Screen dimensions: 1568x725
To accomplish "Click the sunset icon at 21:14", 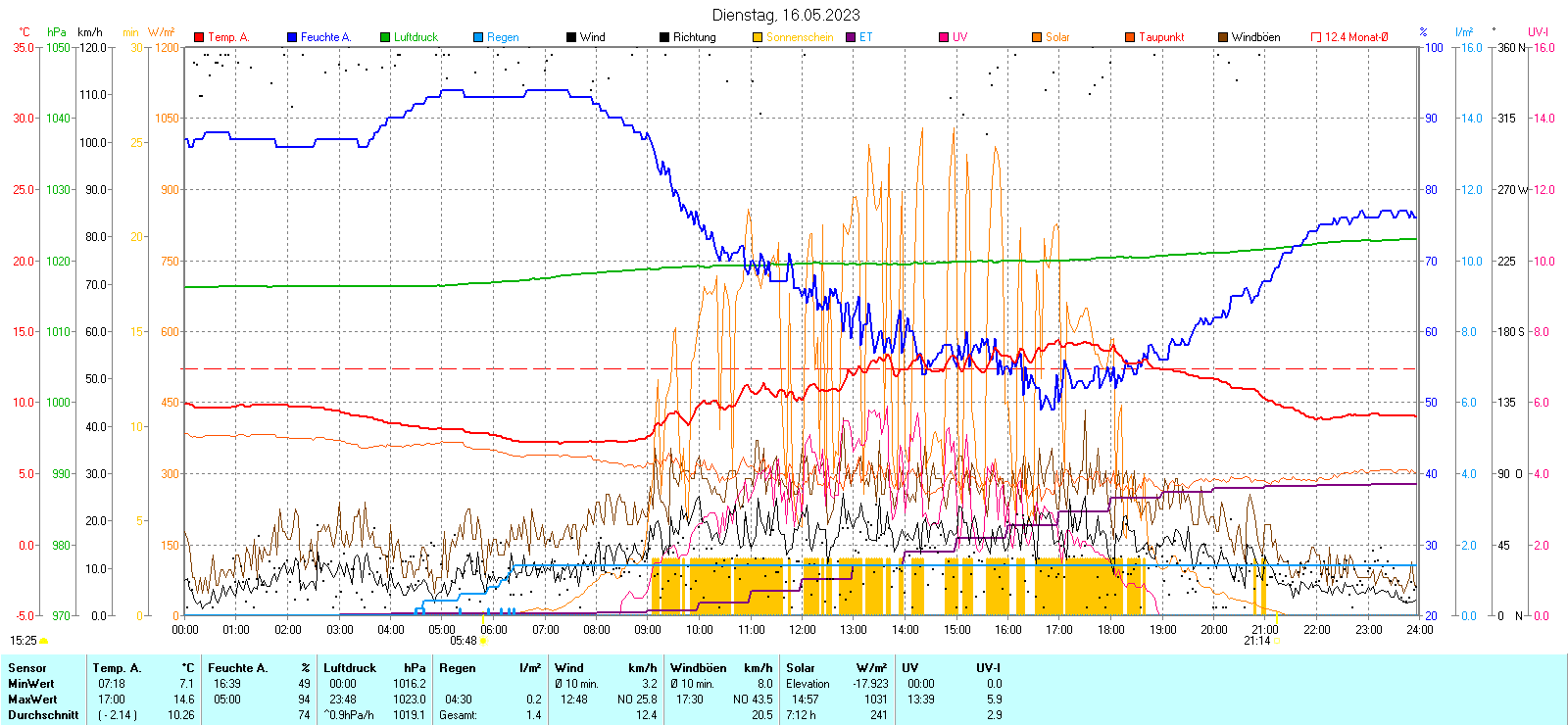I will point(1276,641).
